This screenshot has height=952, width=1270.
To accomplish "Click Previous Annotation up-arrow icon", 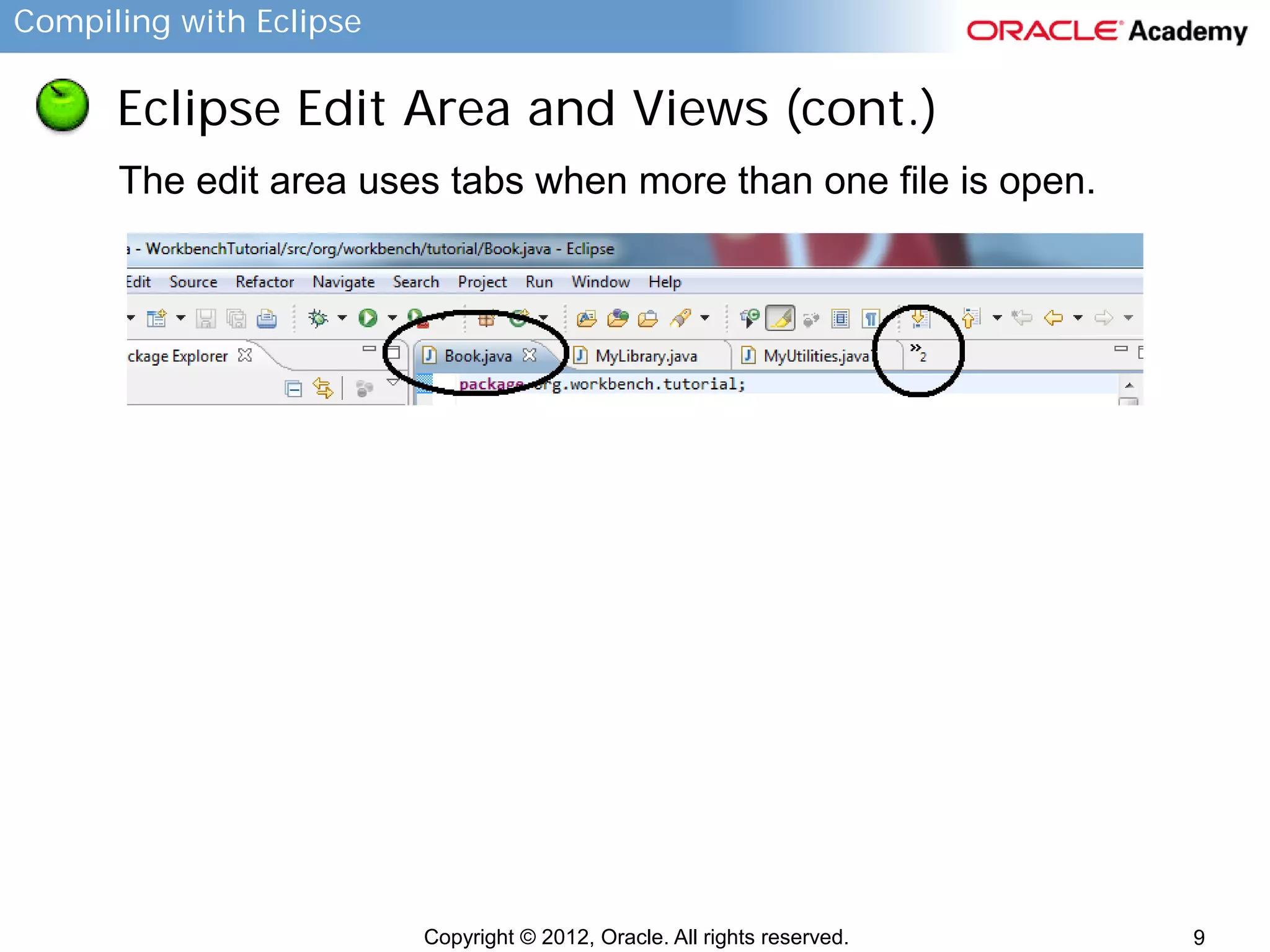I will [969, 319].
